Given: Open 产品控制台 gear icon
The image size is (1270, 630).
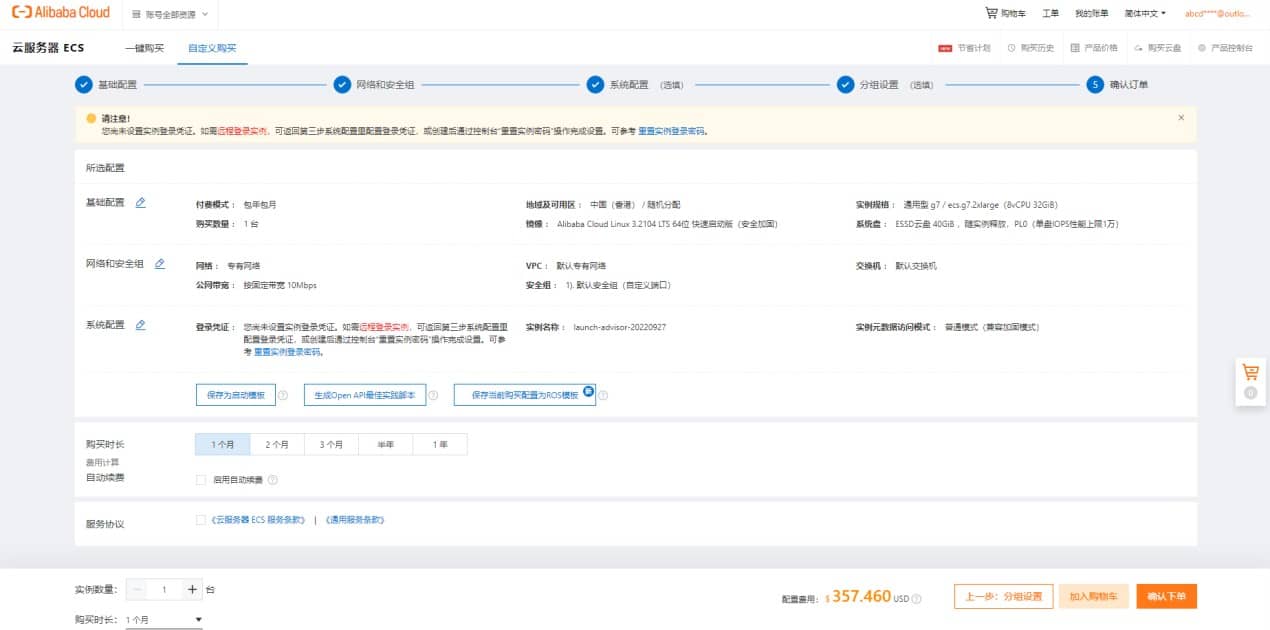Looking at the screenshot, I should pos(1202,48).
